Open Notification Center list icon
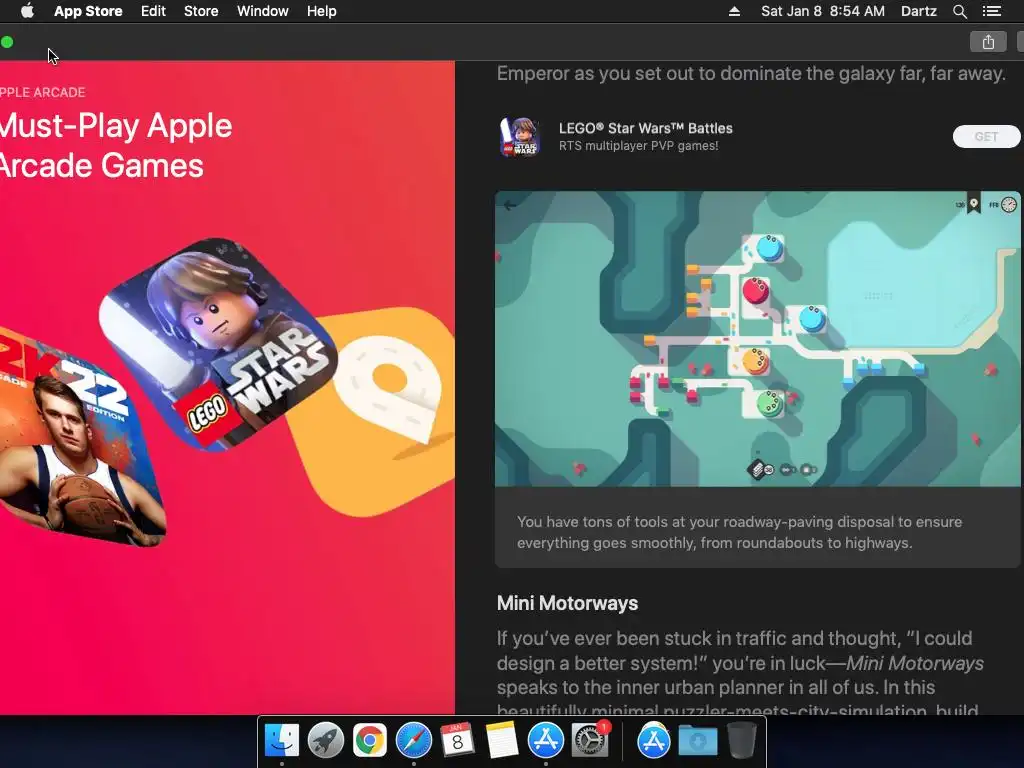1024x768 pixels. tap(991, 11)
